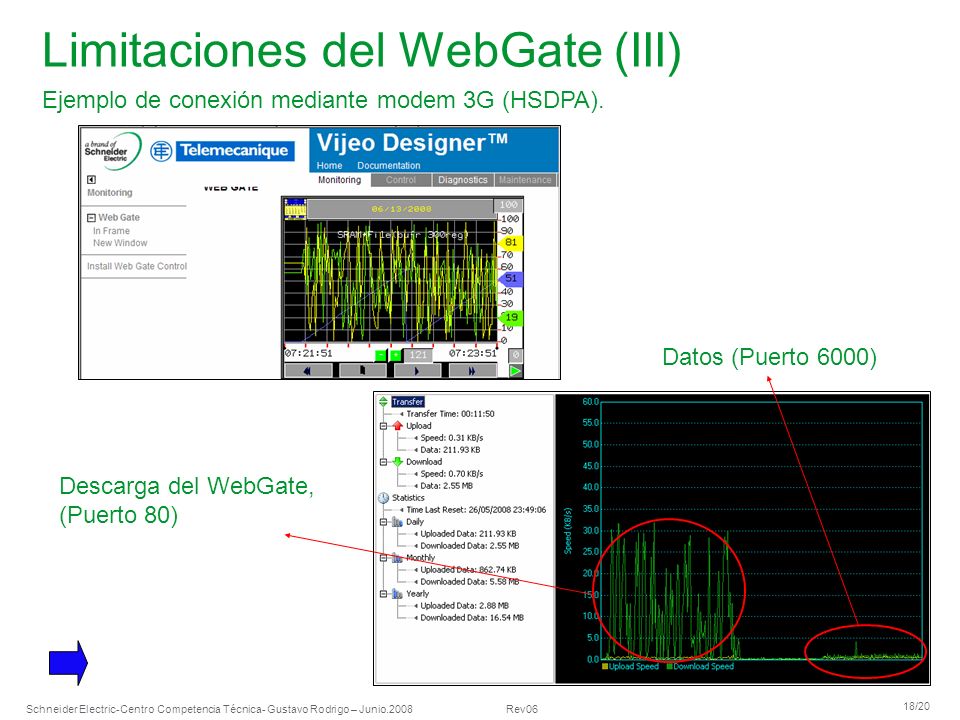Collapse the Monthly statistics node
The image size is (960, 720).
[383, 558]
